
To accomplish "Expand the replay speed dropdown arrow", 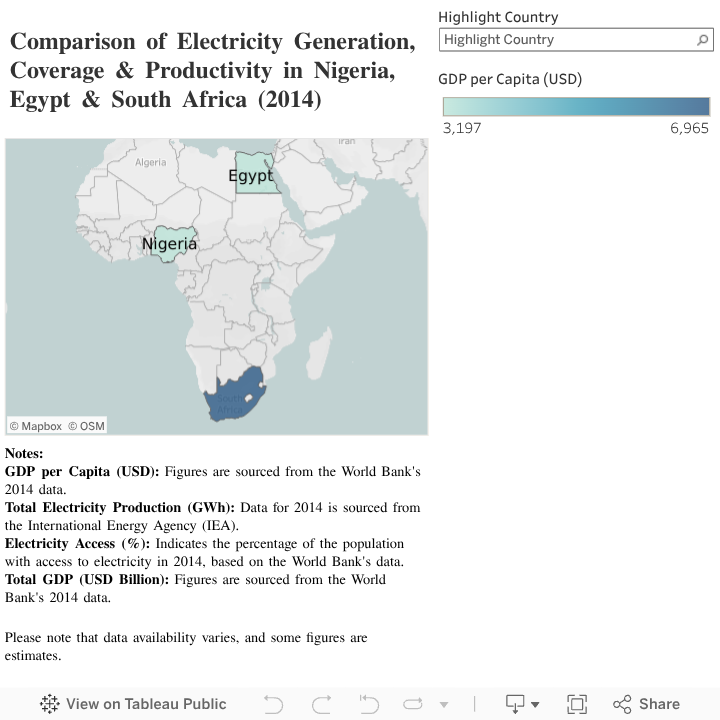I will pos(444,705).
